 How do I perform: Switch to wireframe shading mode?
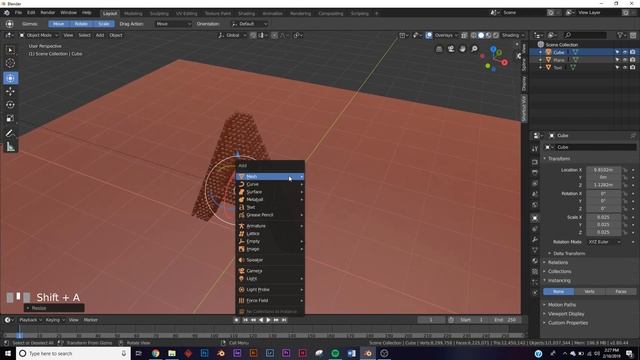[473, 36]
